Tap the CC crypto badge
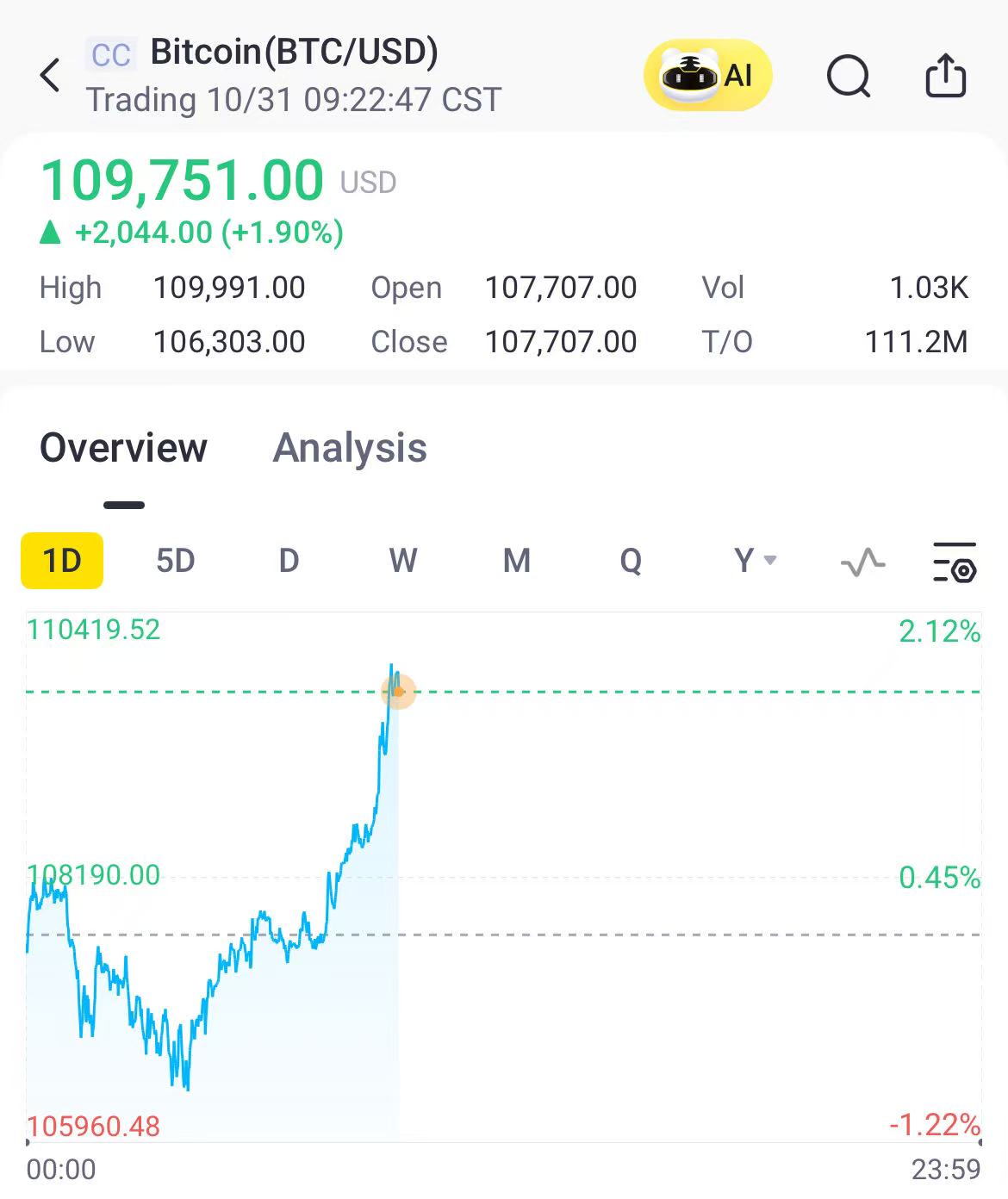This screenshot has height=1199, width=1008. tap(111, 55)
